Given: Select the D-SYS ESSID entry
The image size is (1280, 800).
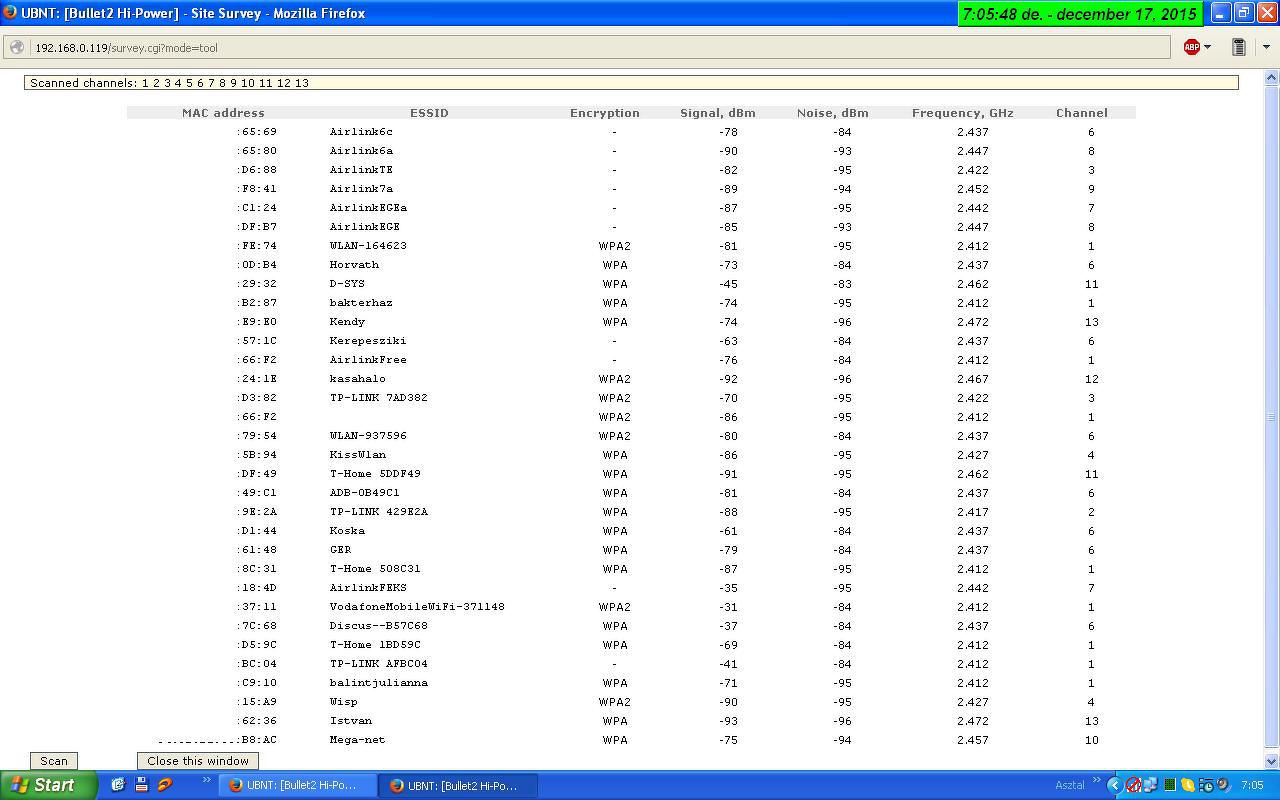Looking at the screenshot, I should coord(347,284).
